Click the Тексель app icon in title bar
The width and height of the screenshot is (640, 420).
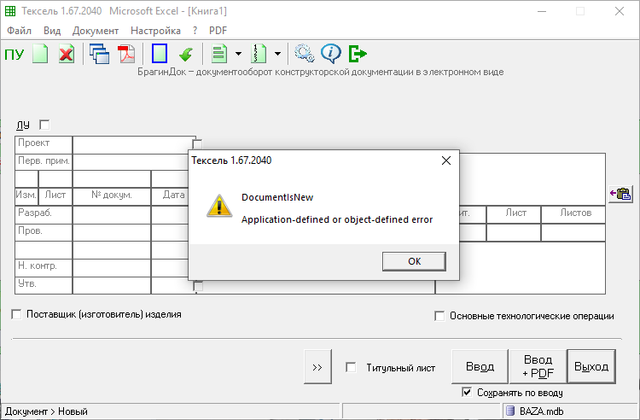point(10,11)
